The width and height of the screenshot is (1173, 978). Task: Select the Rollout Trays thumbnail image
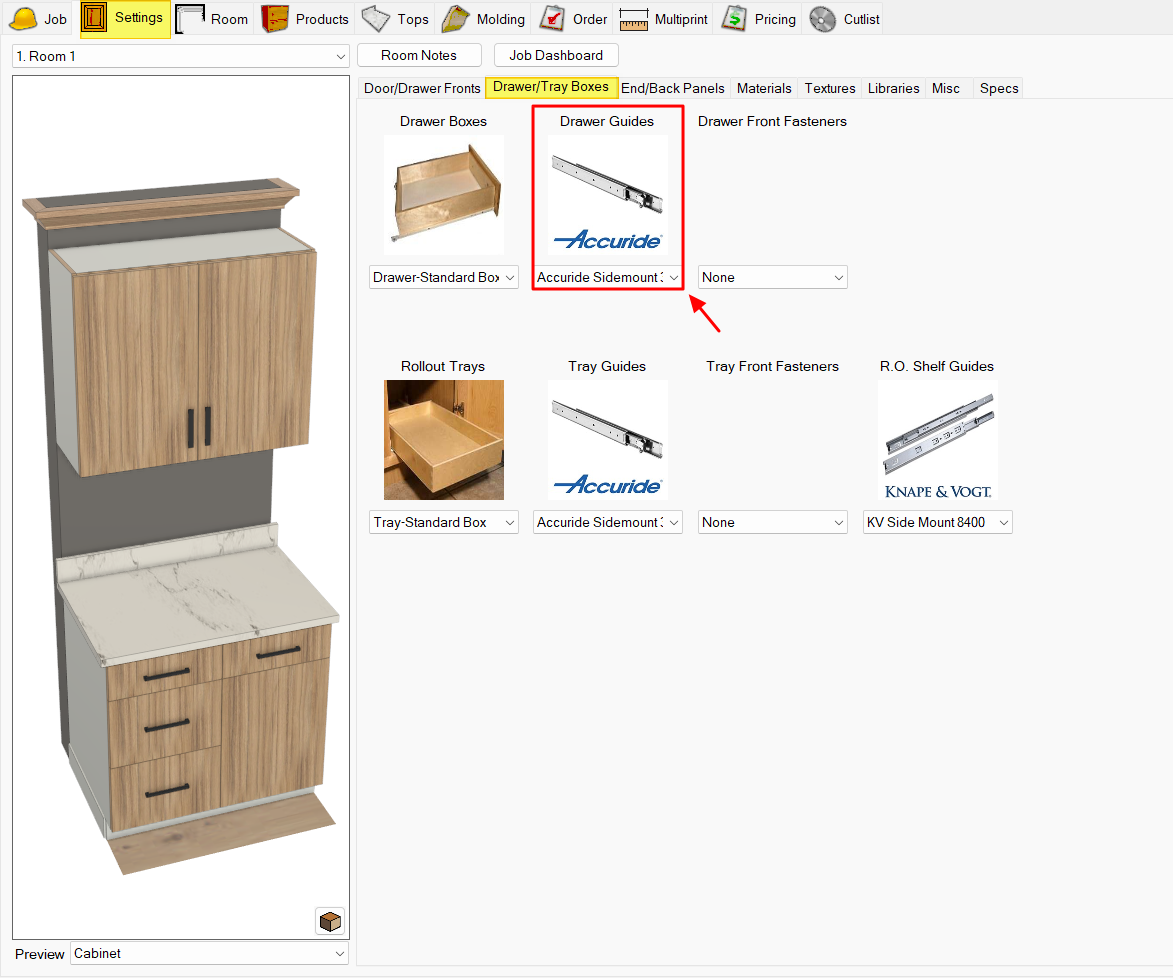point(444,440)
